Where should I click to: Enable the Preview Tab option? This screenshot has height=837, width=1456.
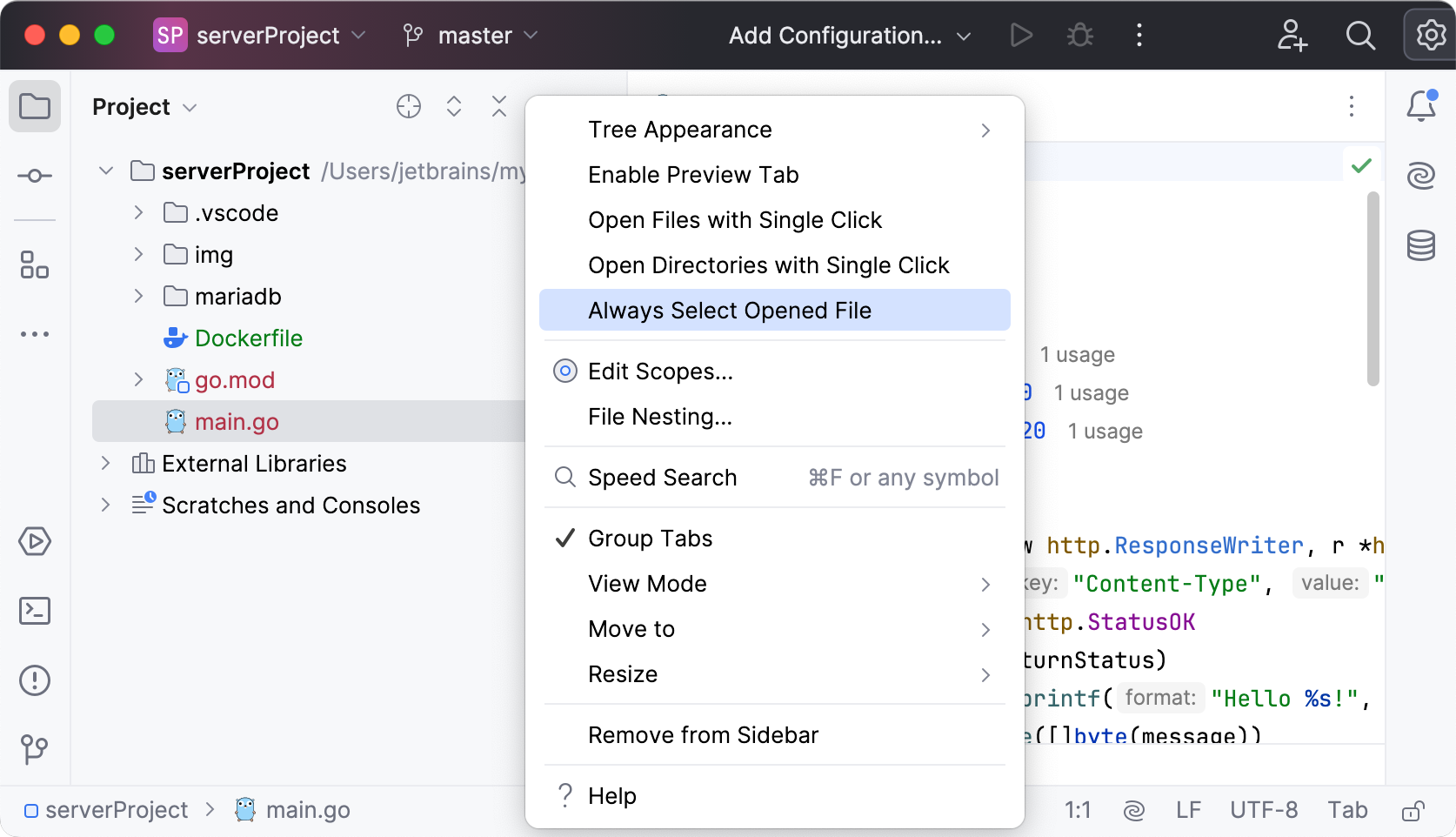pos(693,174)
